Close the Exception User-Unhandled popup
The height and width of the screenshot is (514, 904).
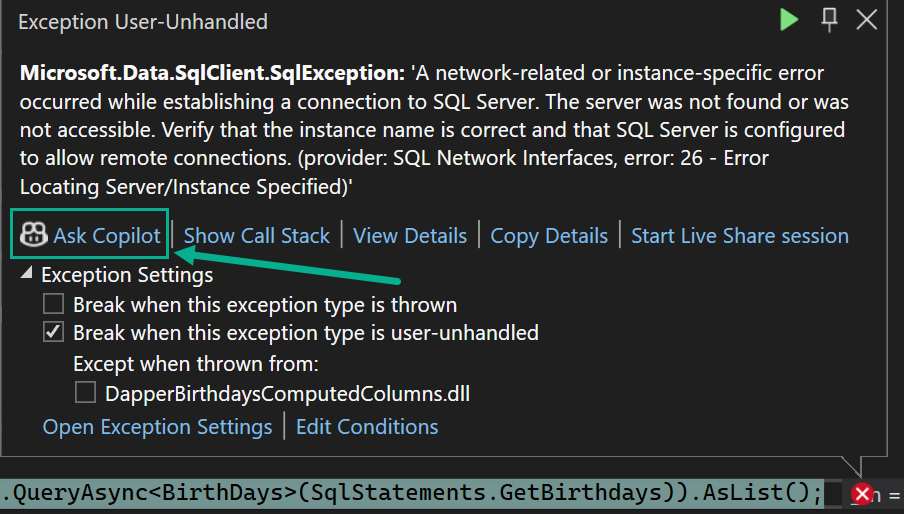(867, 20)
